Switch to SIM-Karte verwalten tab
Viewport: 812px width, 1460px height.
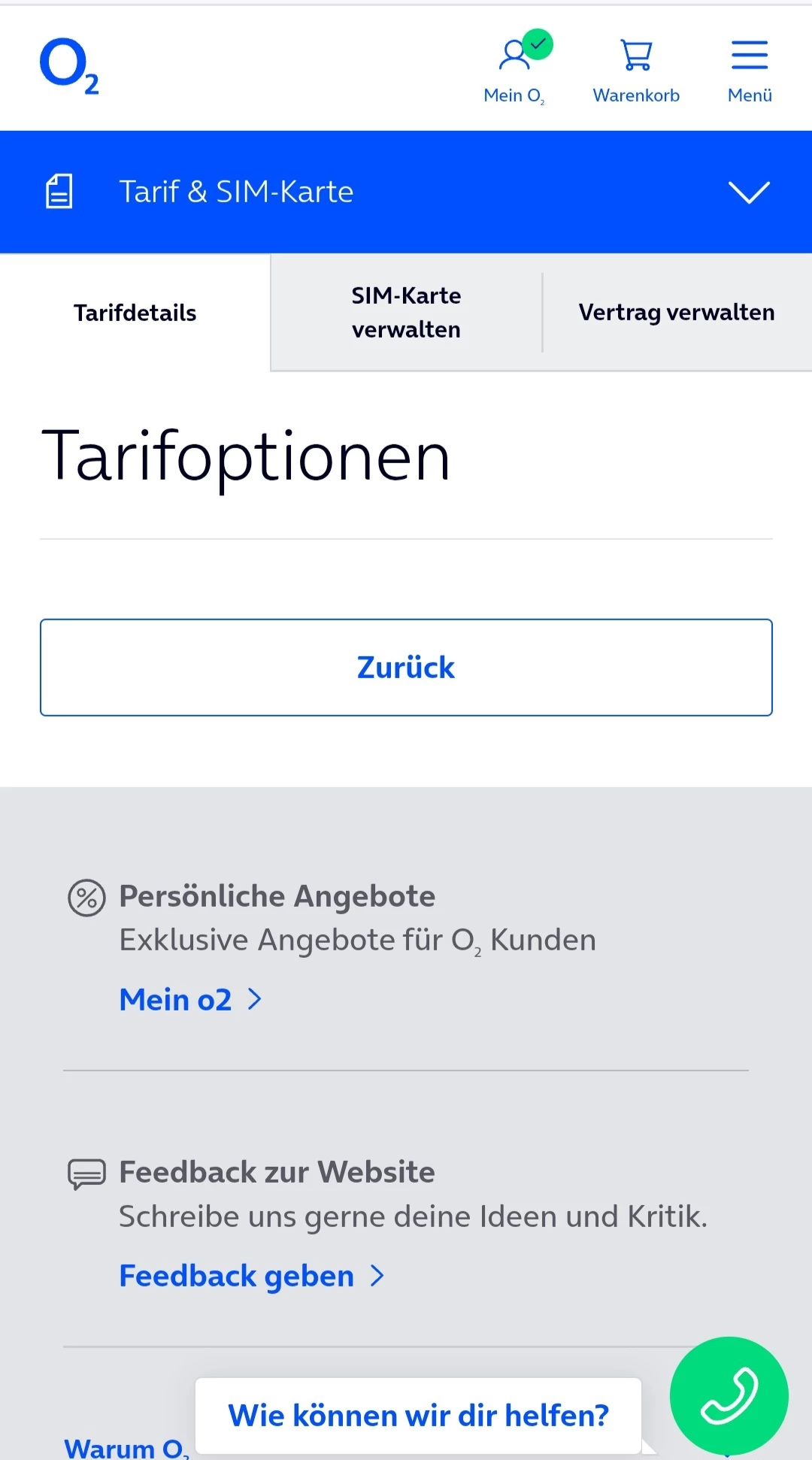tap(406, 313)
